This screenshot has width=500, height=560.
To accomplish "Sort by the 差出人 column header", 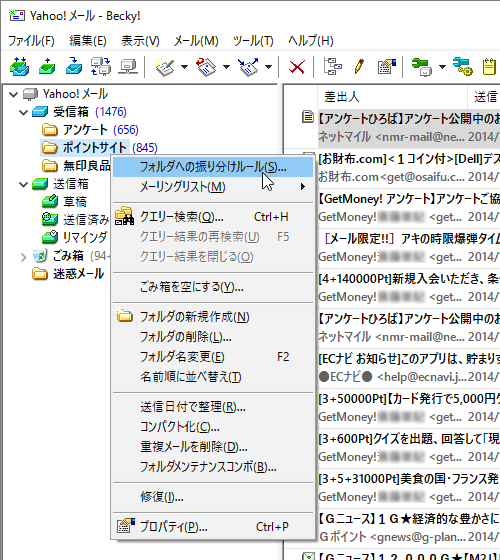I will 392,96.
